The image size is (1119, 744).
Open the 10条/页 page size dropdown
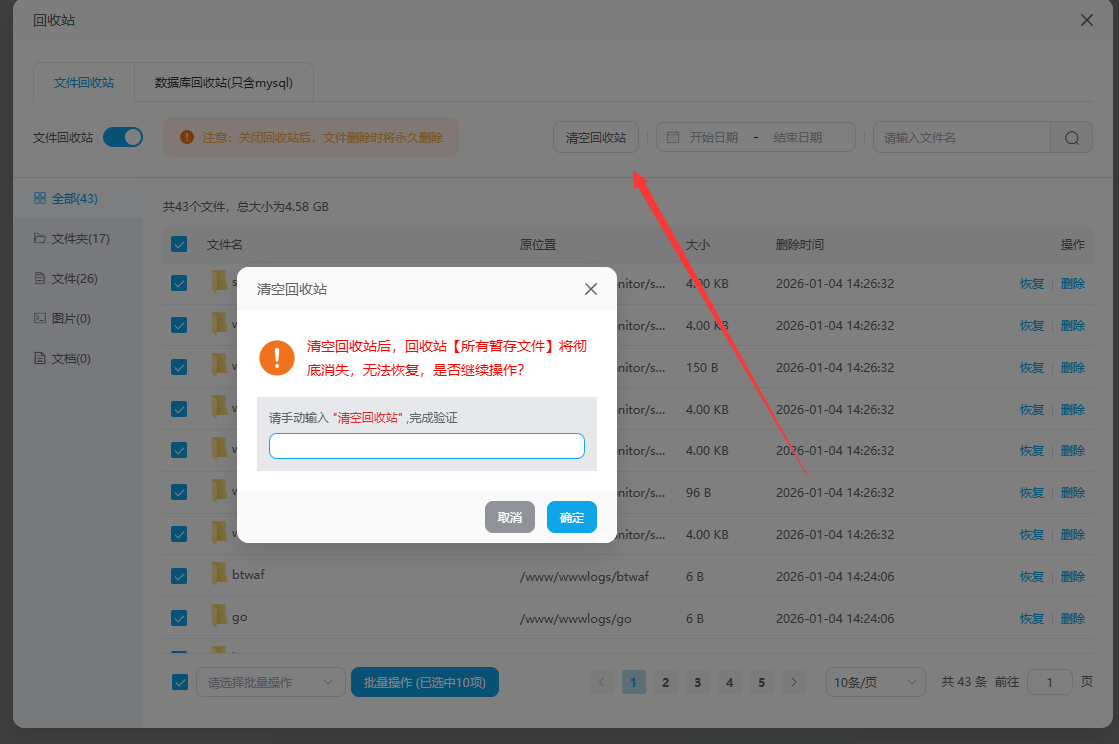tap(875, 682)
